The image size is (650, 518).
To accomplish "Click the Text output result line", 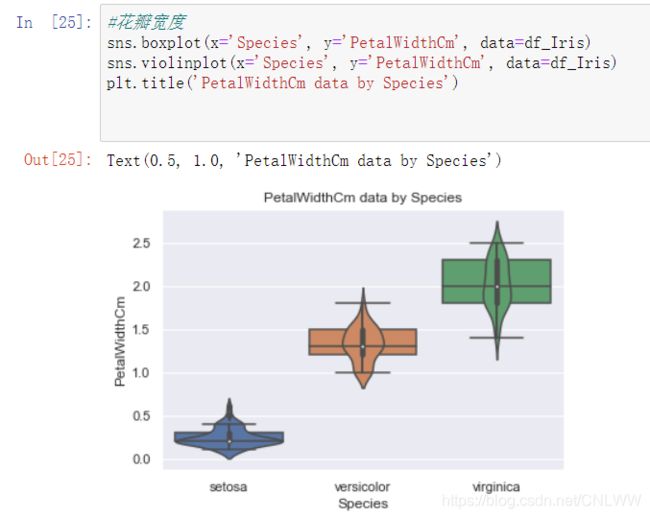I will click(304, 160).
